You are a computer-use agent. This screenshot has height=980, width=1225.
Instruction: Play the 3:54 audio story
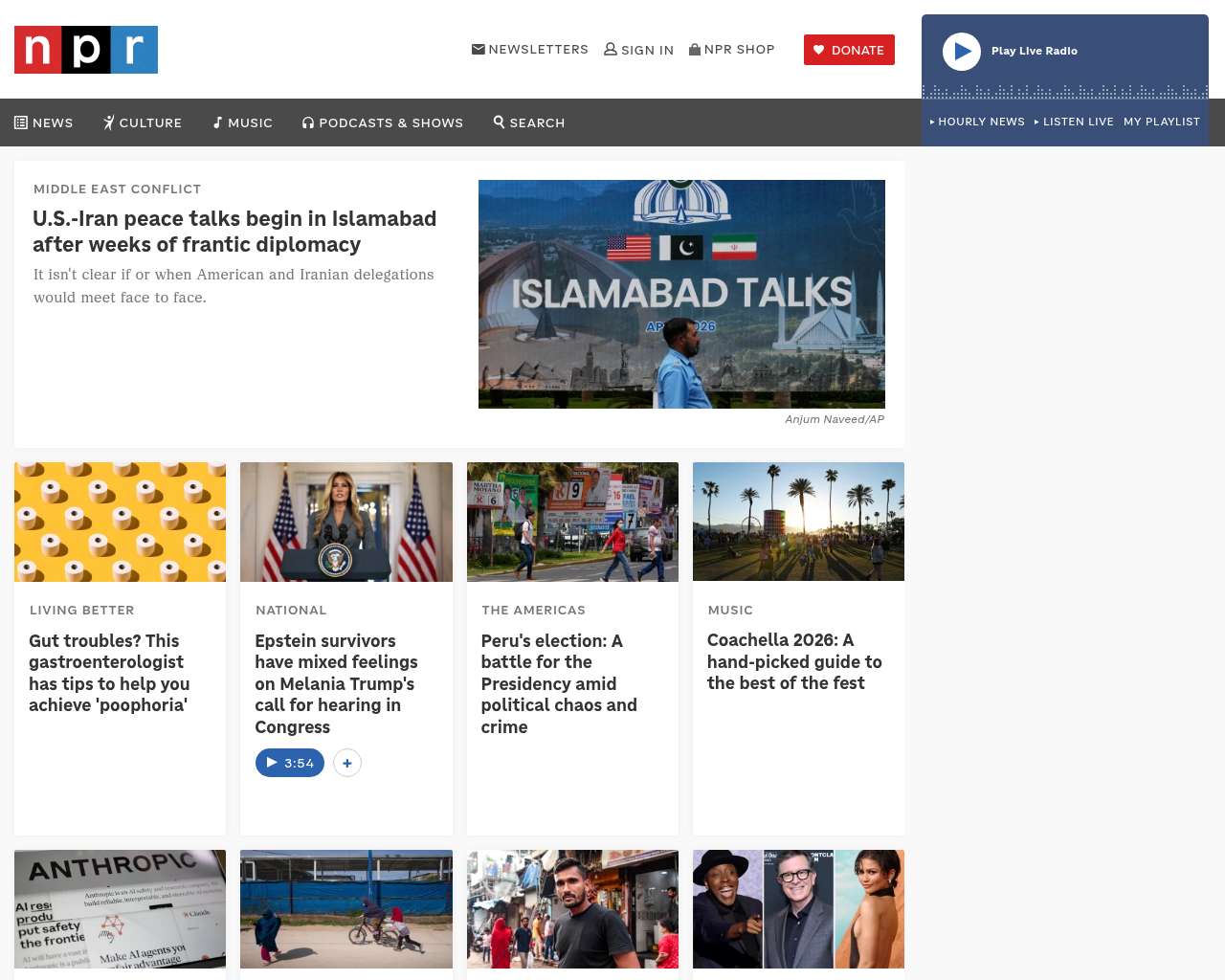(x=290, y=763)
